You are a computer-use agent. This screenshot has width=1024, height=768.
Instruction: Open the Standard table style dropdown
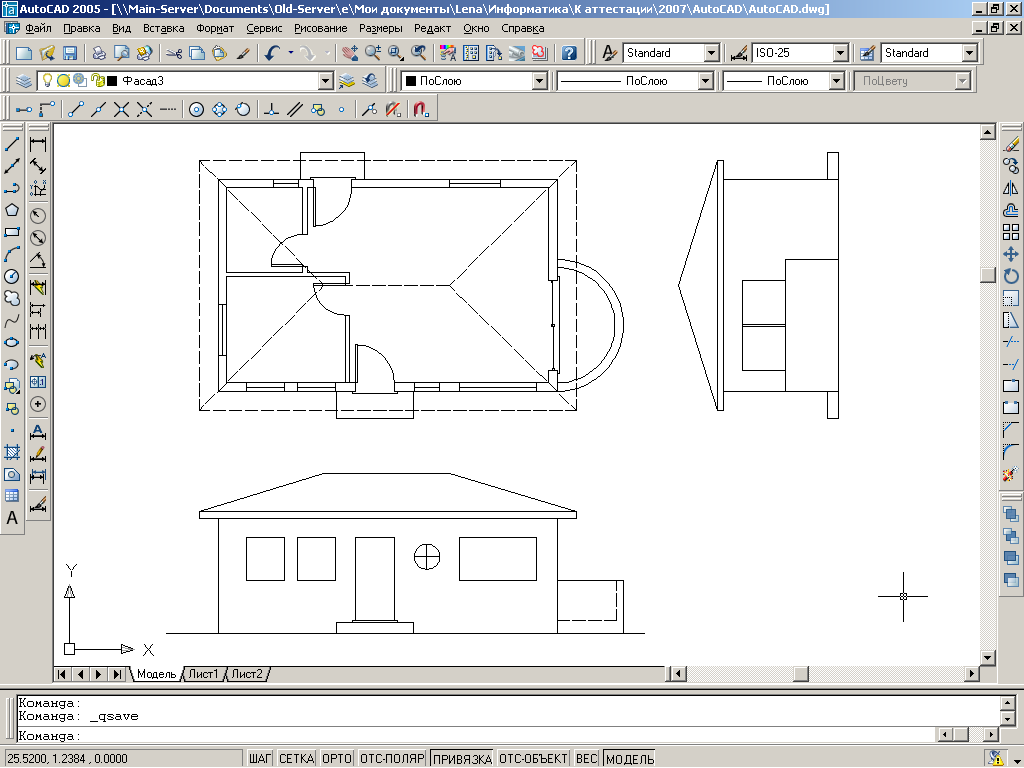coord(970,53)
